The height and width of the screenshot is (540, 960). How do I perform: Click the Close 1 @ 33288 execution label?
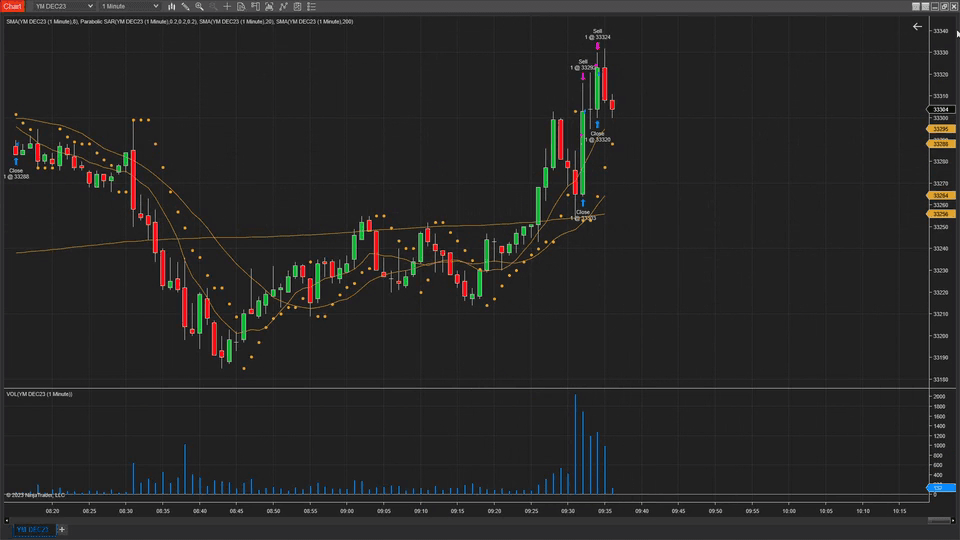coord(16,174)
